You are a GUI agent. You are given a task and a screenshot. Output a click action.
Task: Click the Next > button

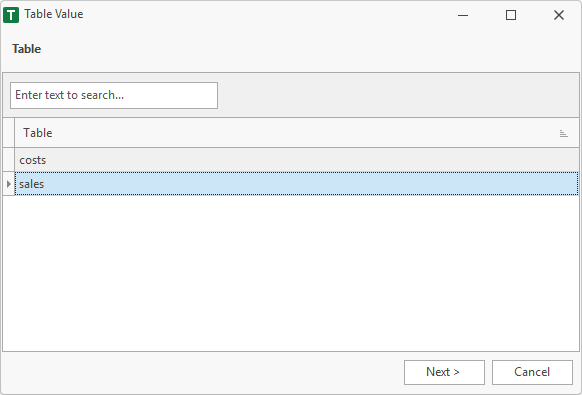[x=444, y=372]
